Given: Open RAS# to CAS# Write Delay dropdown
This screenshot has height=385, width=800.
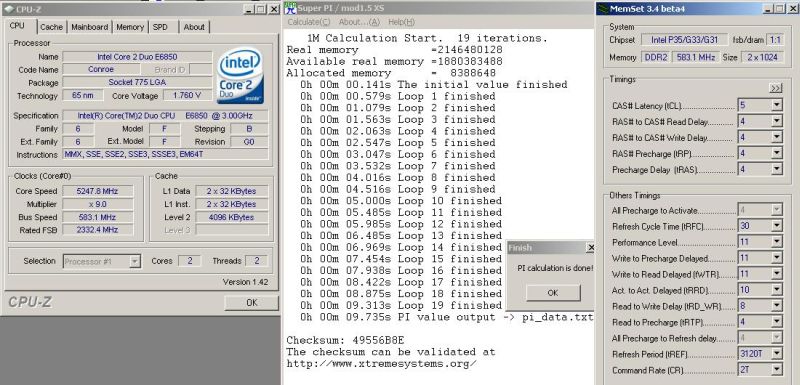Looking at the screenshot, I should coord(776,137).
